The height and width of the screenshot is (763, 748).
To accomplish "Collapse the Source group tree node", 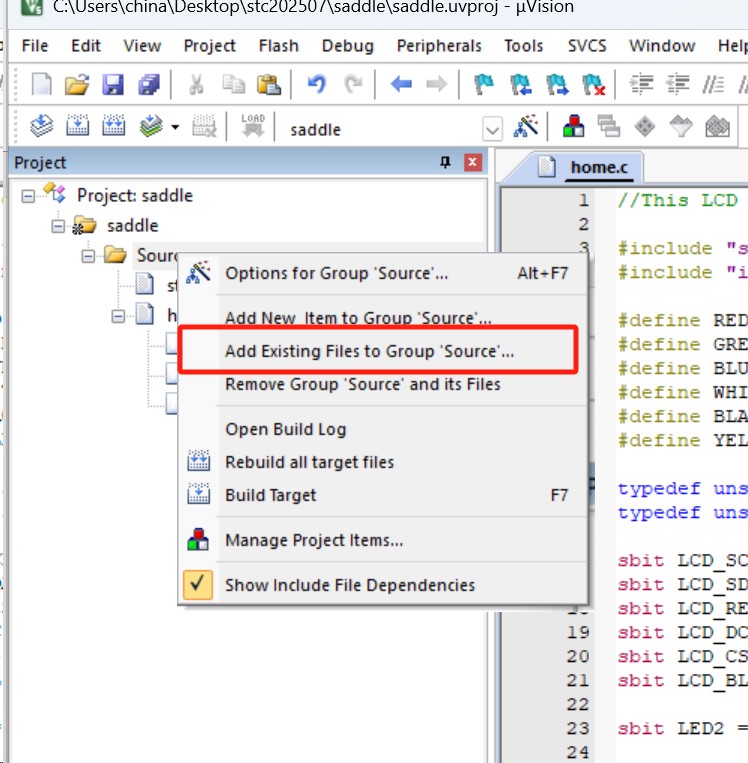I will 88,256.
